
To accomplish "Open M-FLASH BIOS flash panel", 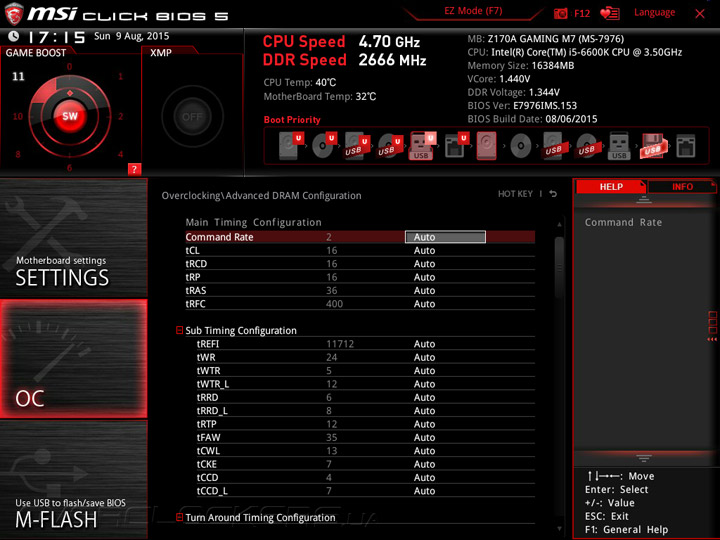I will pos(73,479).
